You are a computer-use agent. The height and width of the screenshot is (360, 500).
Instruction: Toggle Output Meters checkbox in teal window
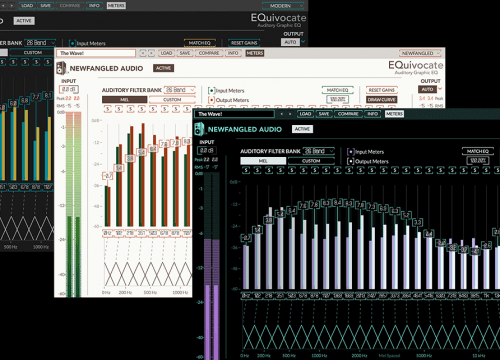(x=350, y=161)
